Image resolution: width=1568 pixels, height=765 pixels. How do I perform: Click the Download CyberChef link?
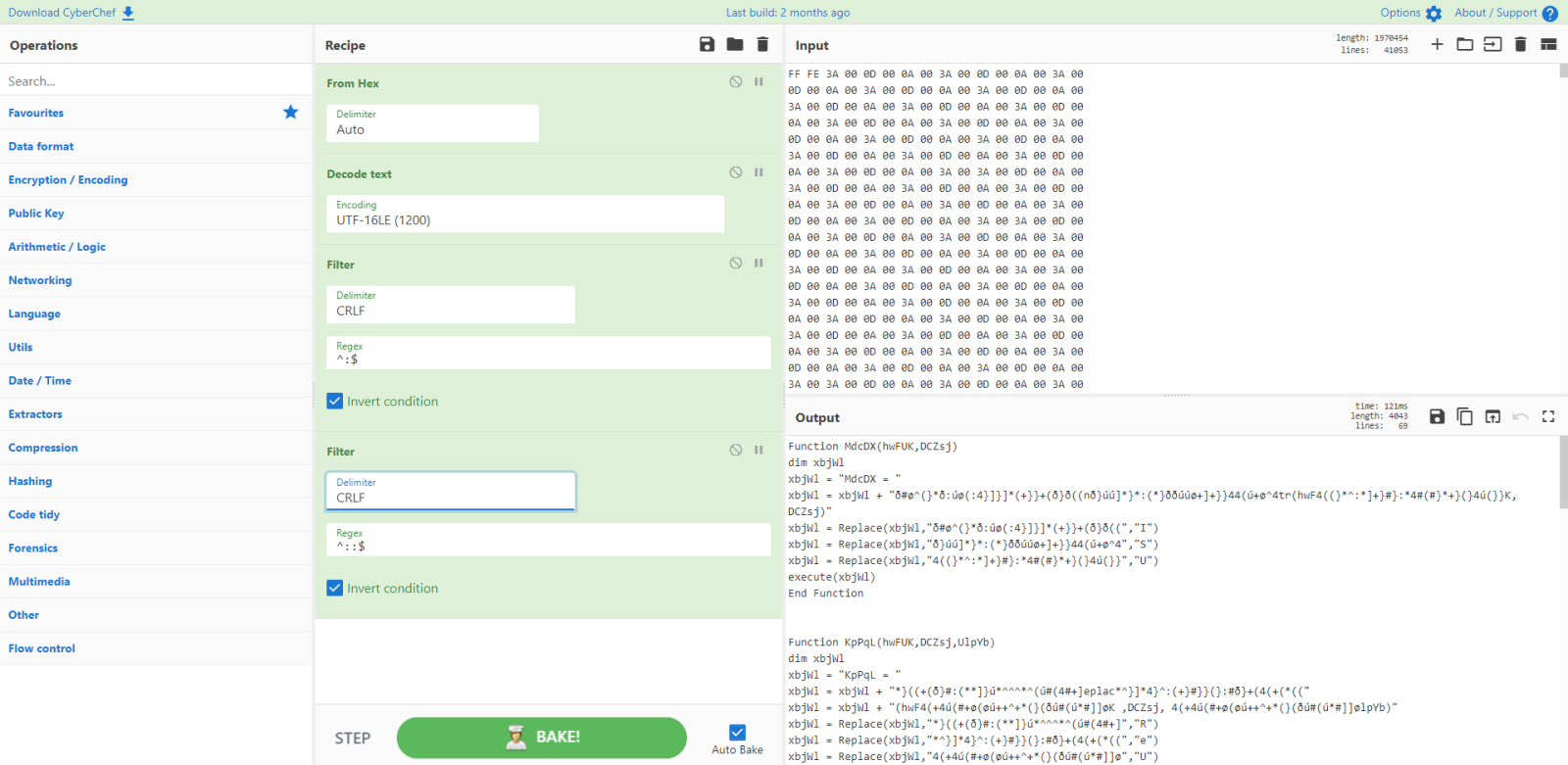point(71,13)
